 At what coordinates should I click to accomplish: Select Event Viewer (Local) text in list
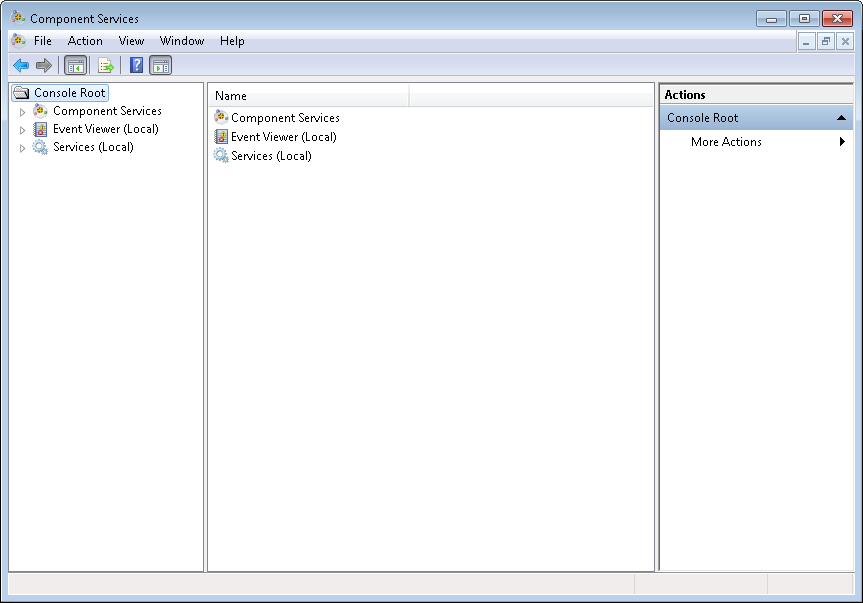[x=283, y=136]
